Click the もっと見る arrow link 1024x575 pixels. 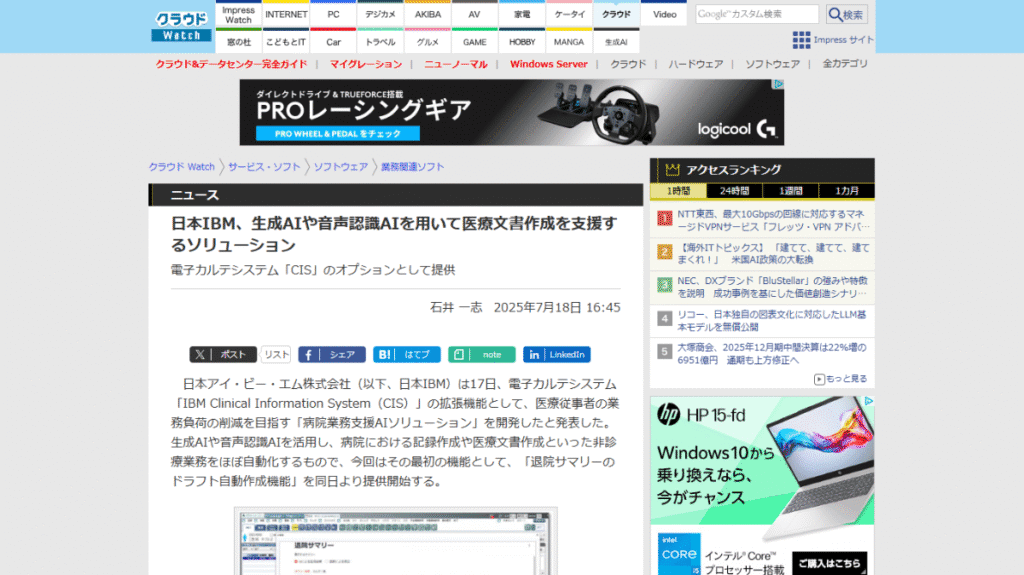tap(840, 379)
